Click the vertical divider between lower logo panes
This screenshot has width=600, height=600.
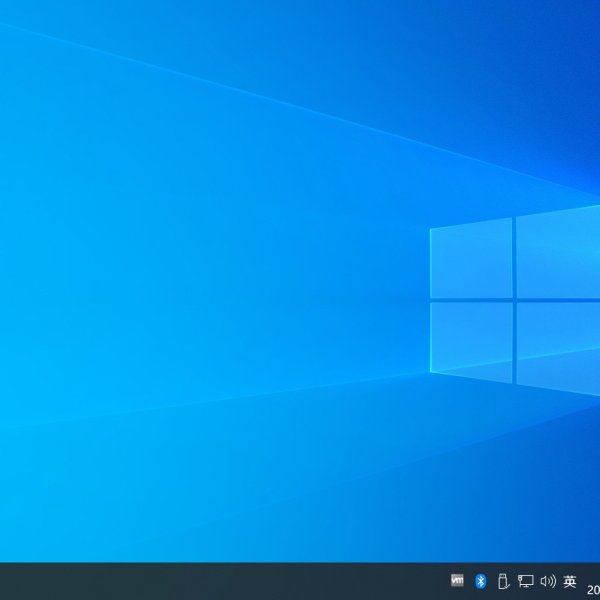click(x=514, y=341)
